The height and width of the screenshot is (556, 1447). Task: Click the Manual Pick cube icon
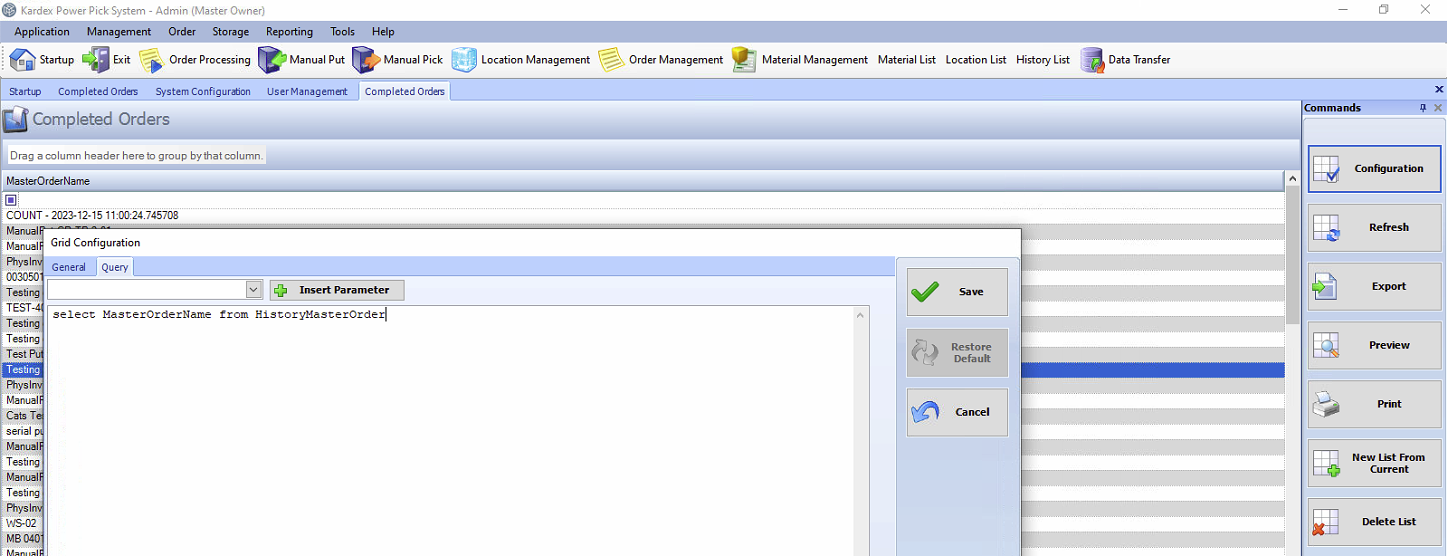tap(365, 60)
